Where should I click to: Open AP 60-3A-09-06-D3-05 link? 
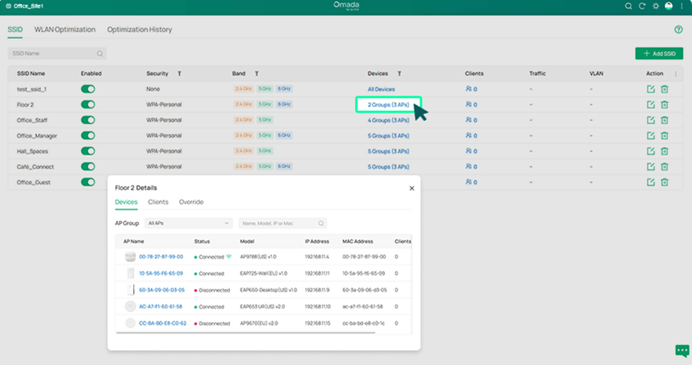pos(162,290)
